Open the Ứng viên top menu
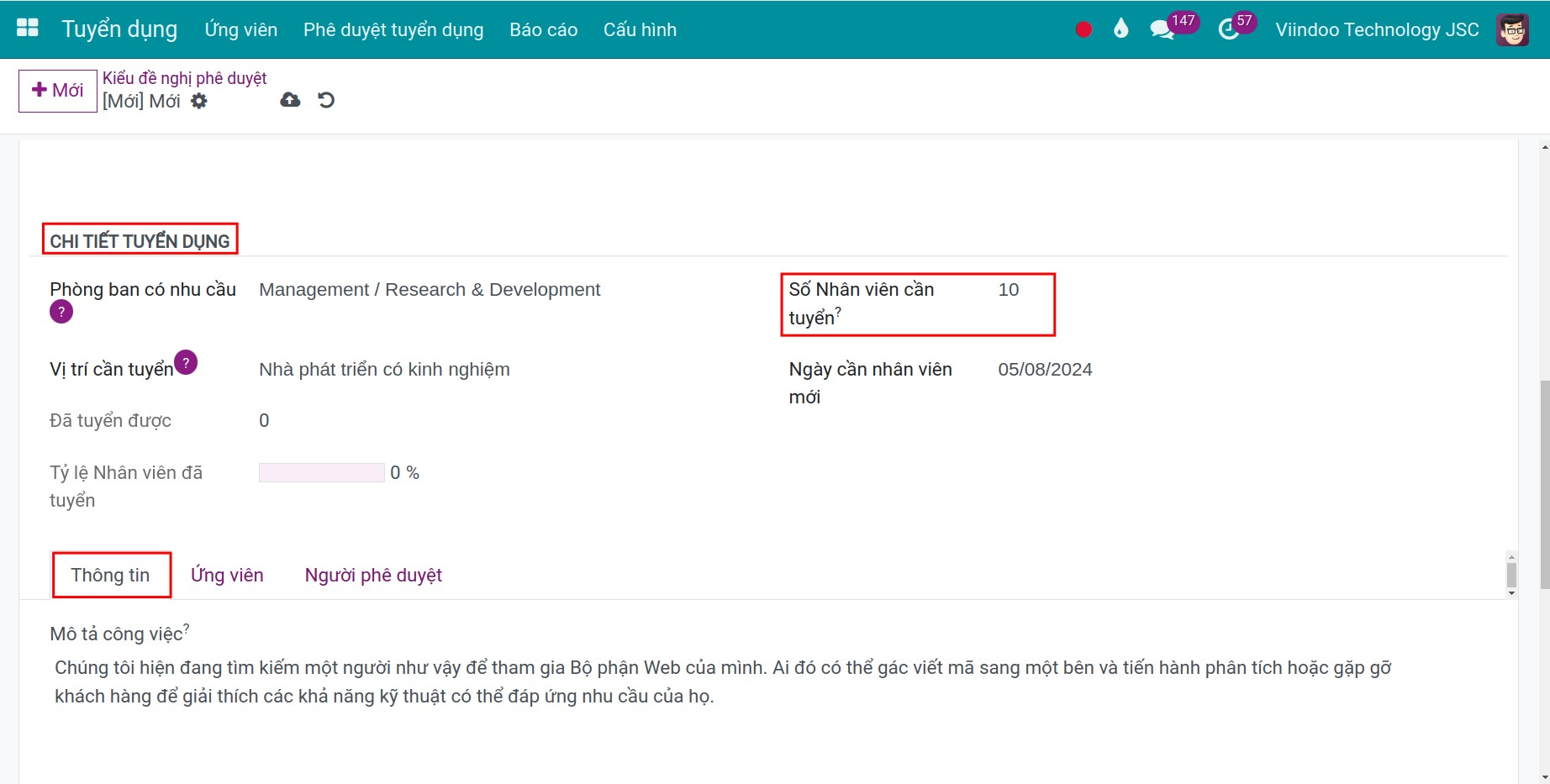This screenshot has width=1550, height=784. (x=240, y=30)
